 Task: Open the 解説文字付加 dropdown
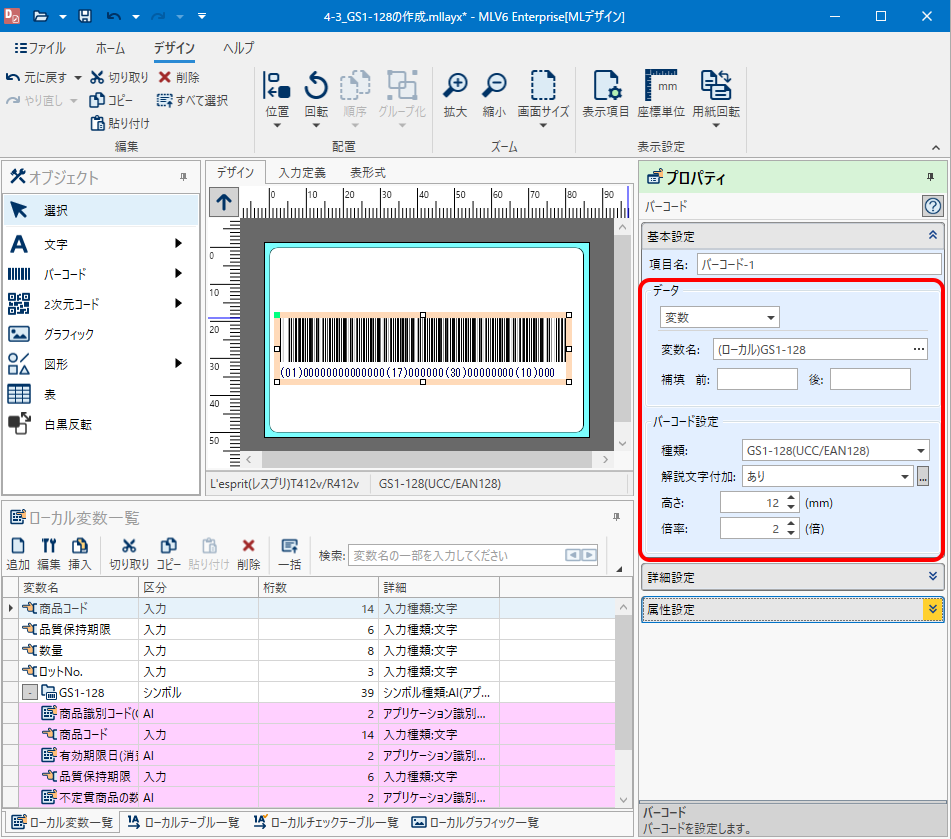click(x=827, y=477)
